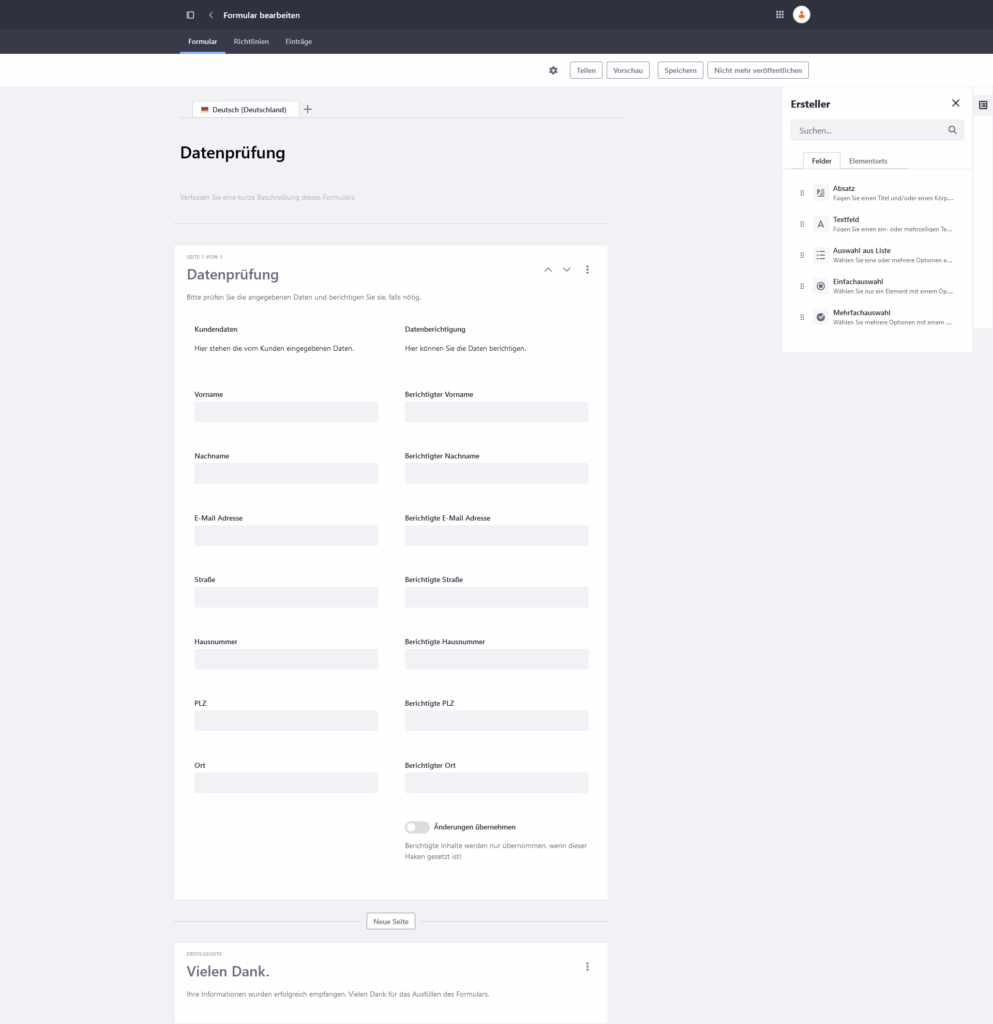This screenshot has height=1024, width=993.
Task: Choose the Einfachauswahl radio field type
Action: pyautogui.click(x=820, y=286)
